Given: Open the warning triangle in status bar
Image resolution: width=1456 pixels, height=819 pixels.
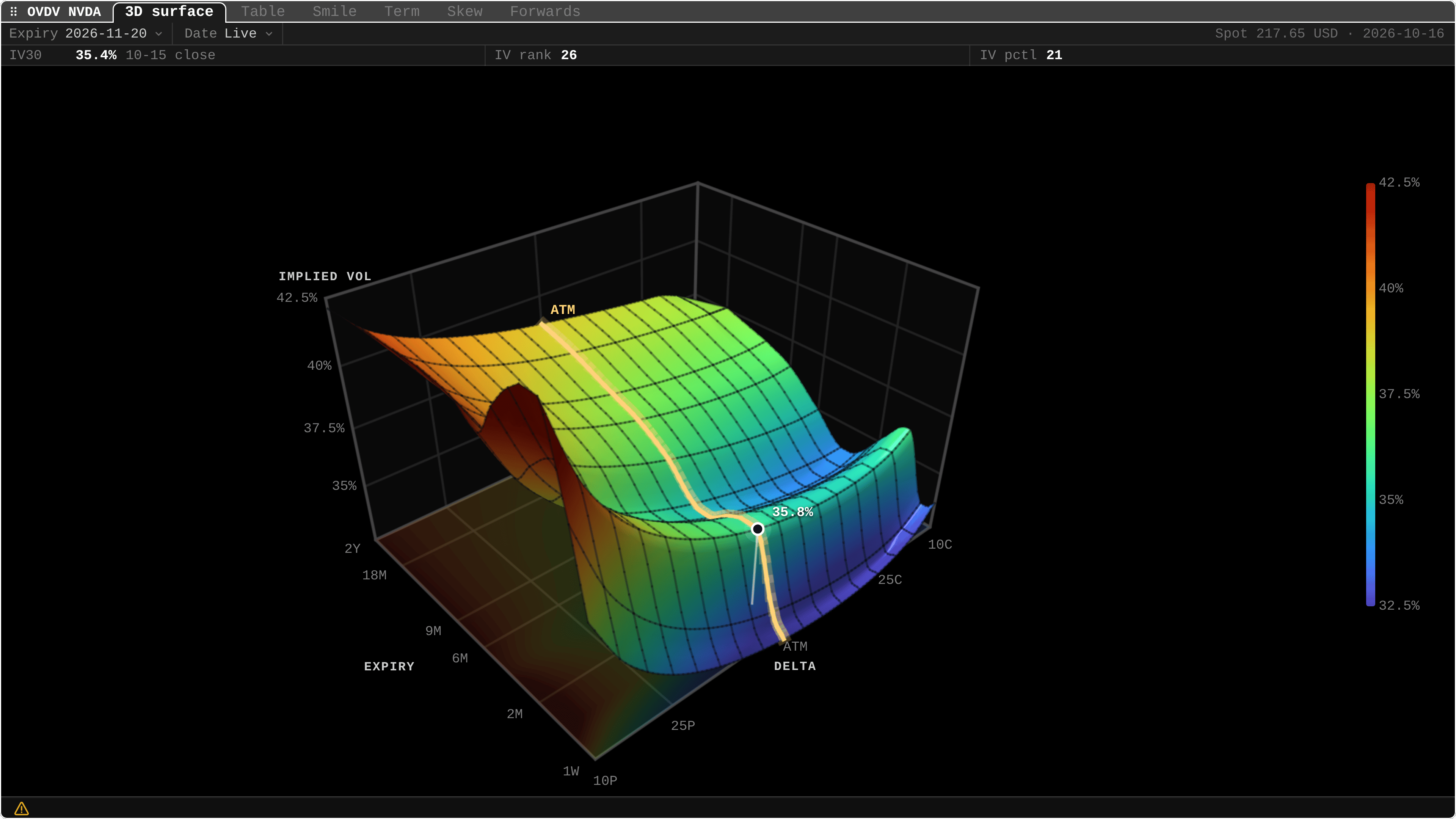Looking at the screenshot, I should tap(22, 808).
